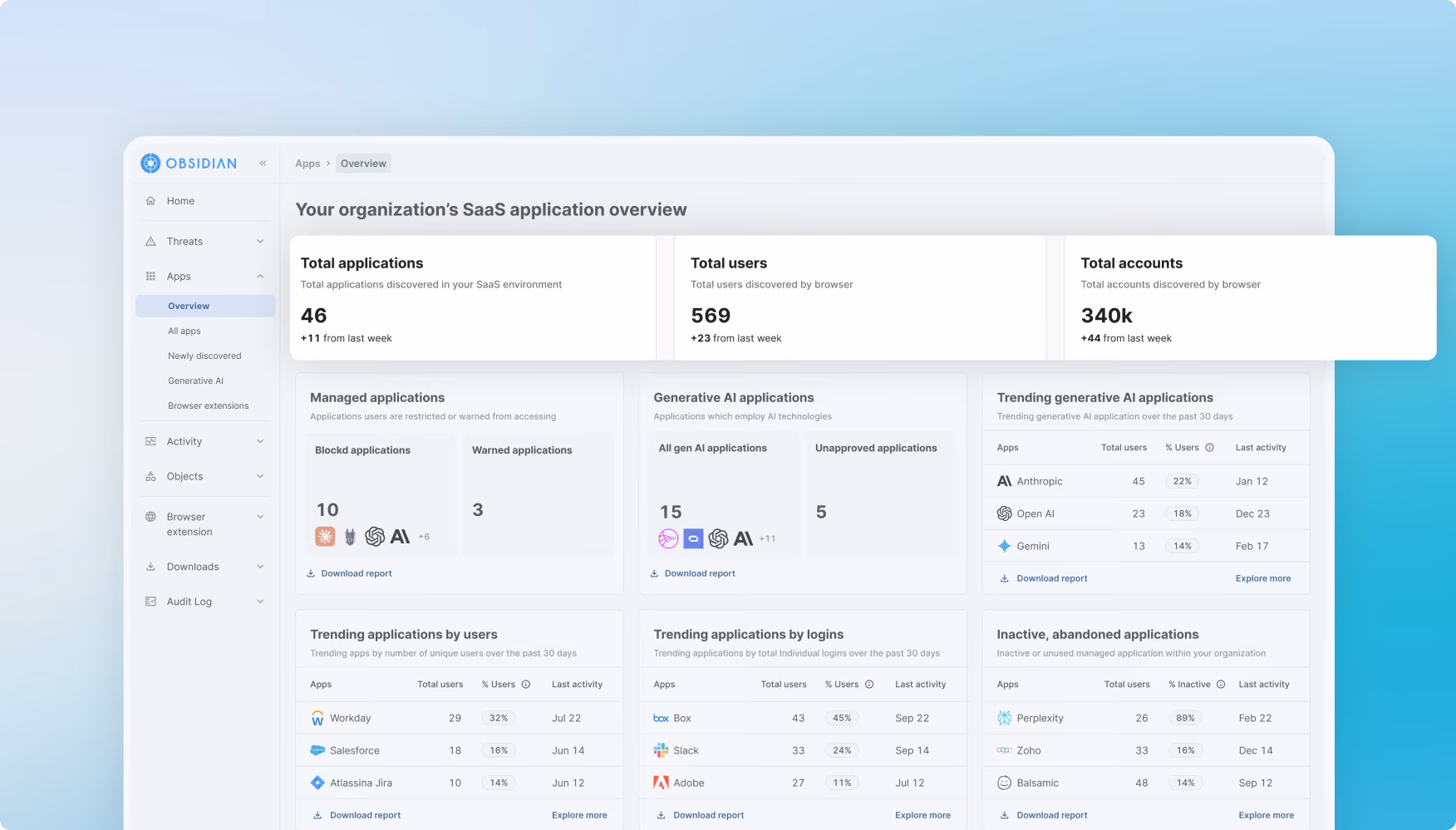
Task: Click the Balsamiq smiley icon
Action: tap(1004, 783)
